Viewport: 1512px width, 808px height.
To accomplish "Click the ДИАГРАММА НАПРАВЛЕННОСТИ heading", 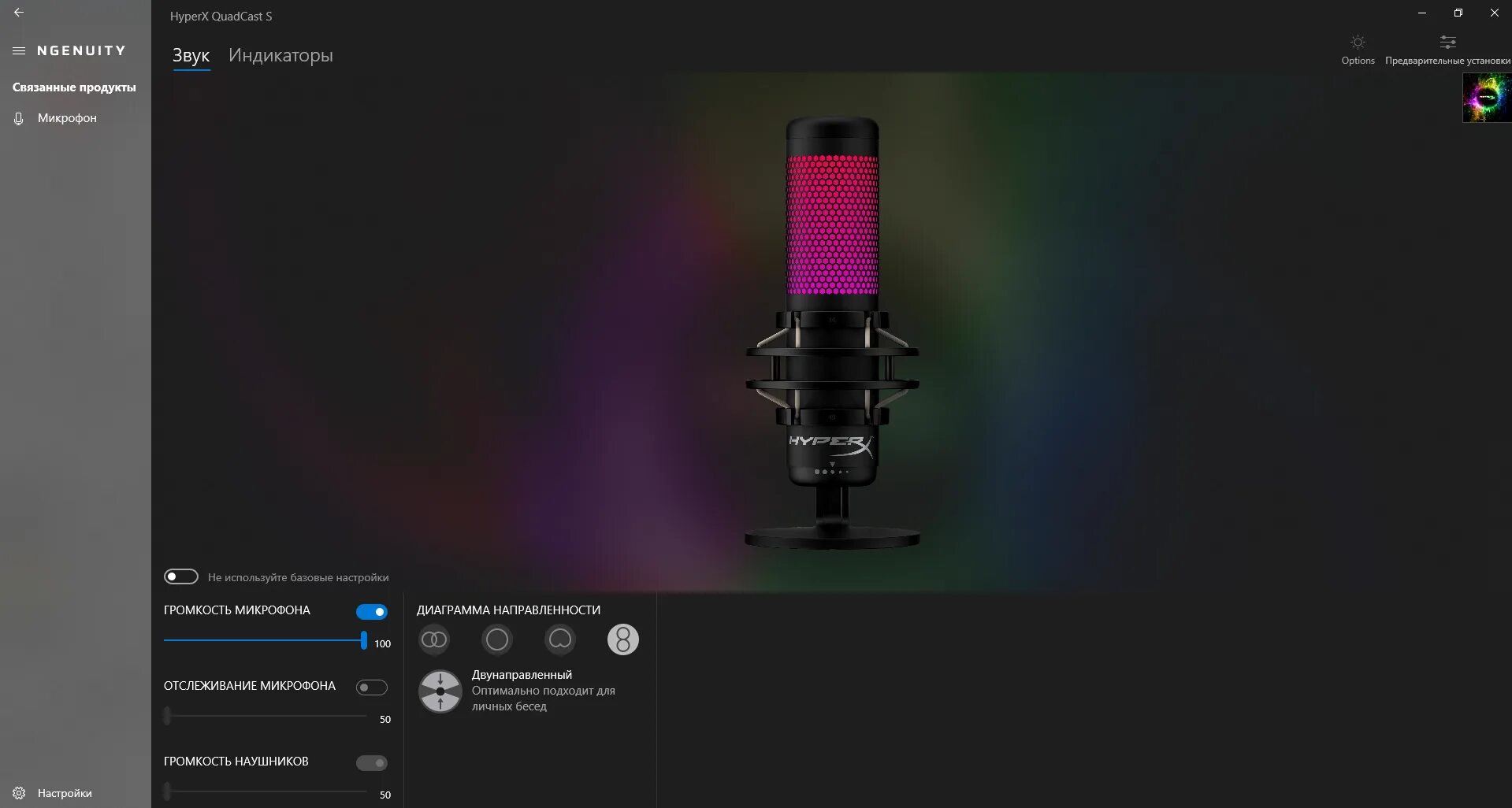I will 508,610.
